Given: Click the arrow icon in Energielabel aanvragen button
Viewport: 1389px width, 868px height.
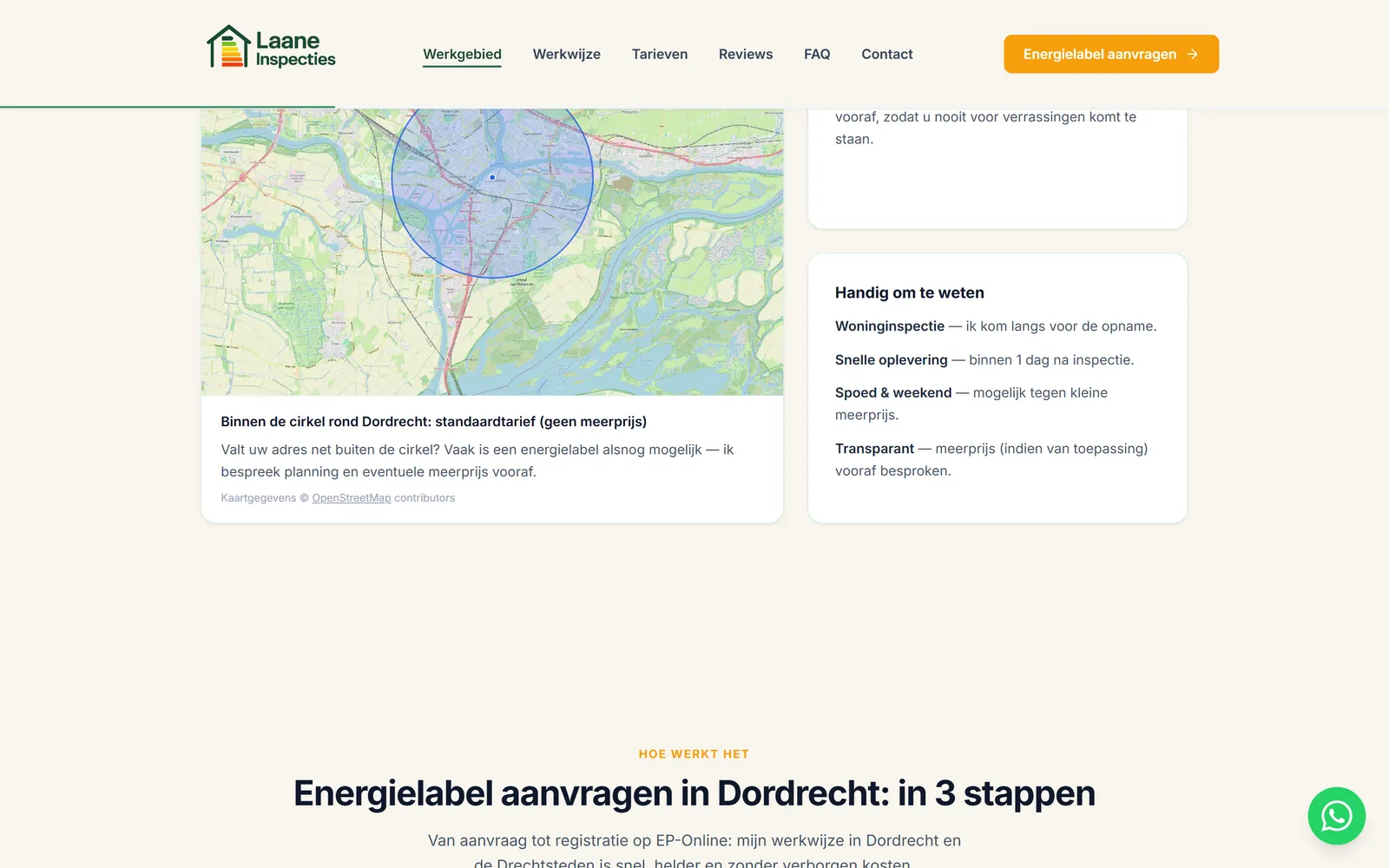Looking at the screenshot, I should [1193, 54].
